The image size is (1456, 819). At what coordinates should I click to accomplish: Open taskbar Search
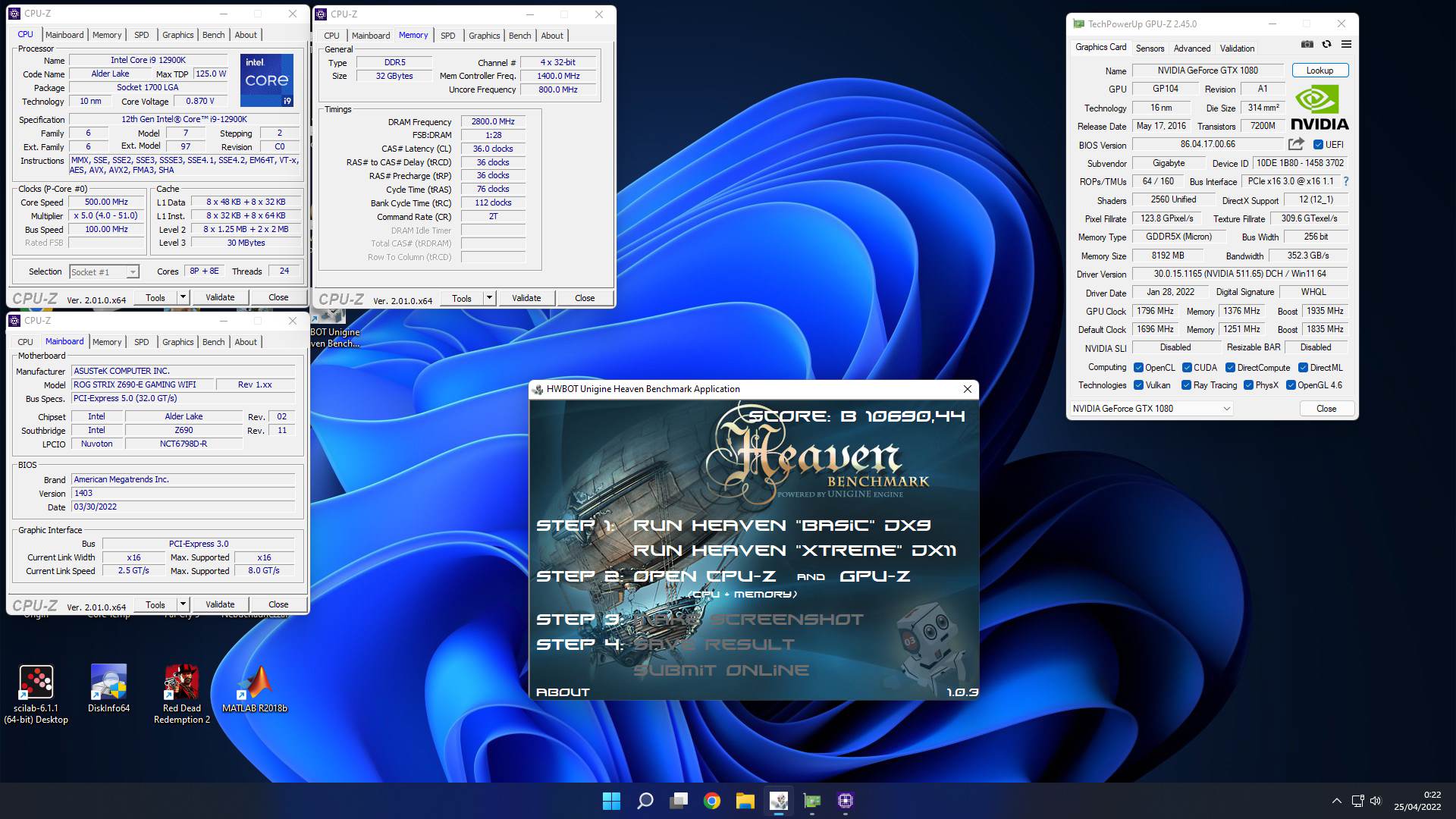pos(645,801)
